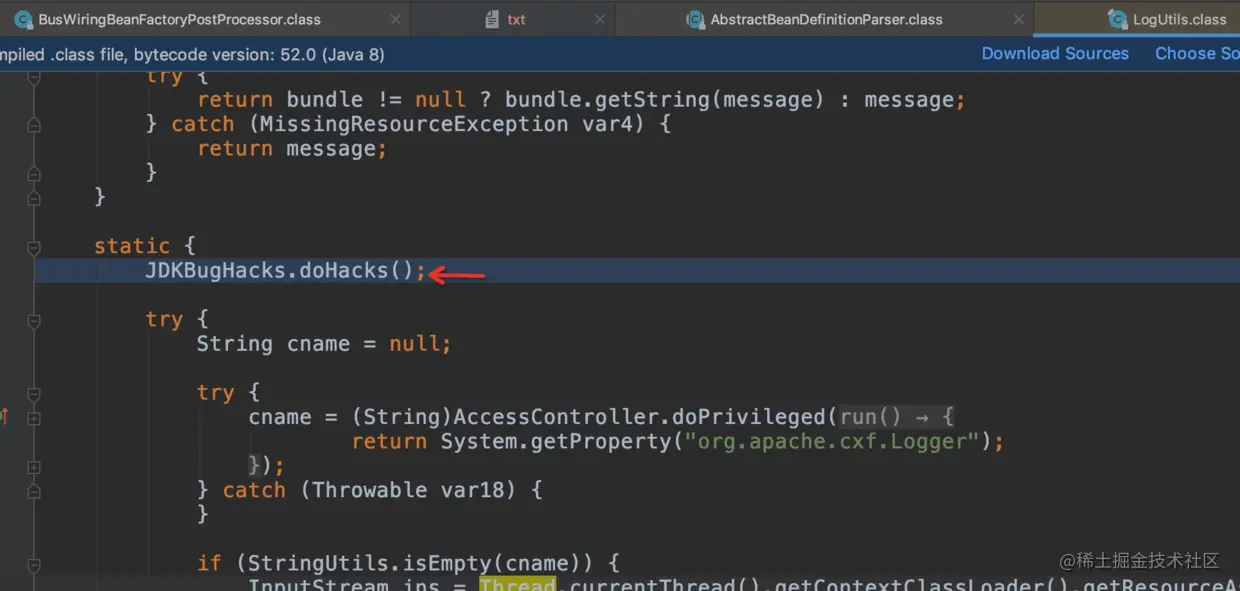
Task: Collapse the 'catch (Throwable var18)' block
Action: [x=34, y=491]
